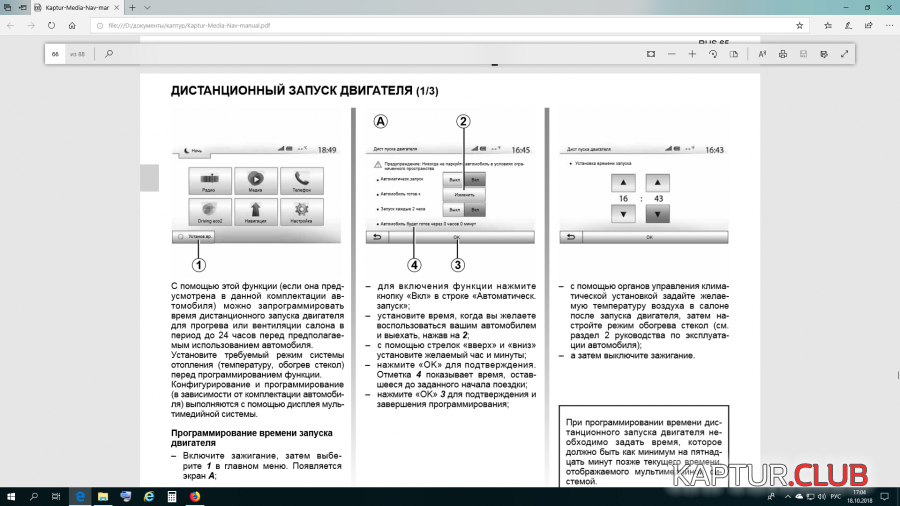
Task: Click the PDF search magnifier icon
Action: point(110,53)
